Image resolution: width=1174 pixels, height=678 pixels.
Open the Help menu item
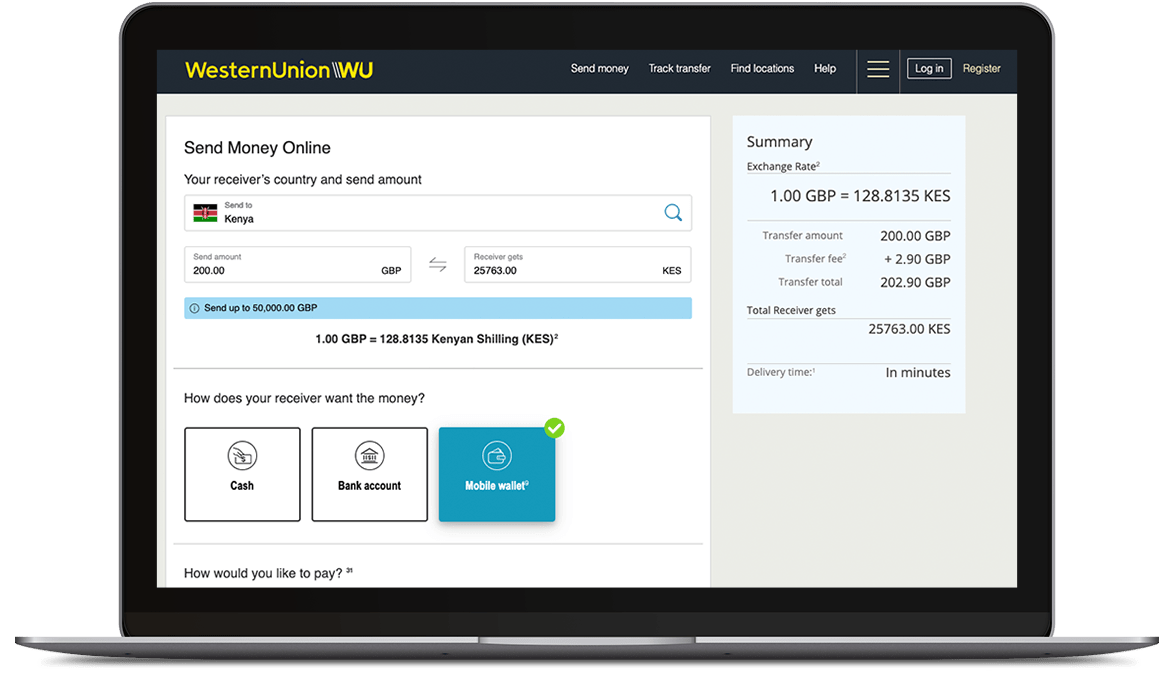(x=825, y=69)
